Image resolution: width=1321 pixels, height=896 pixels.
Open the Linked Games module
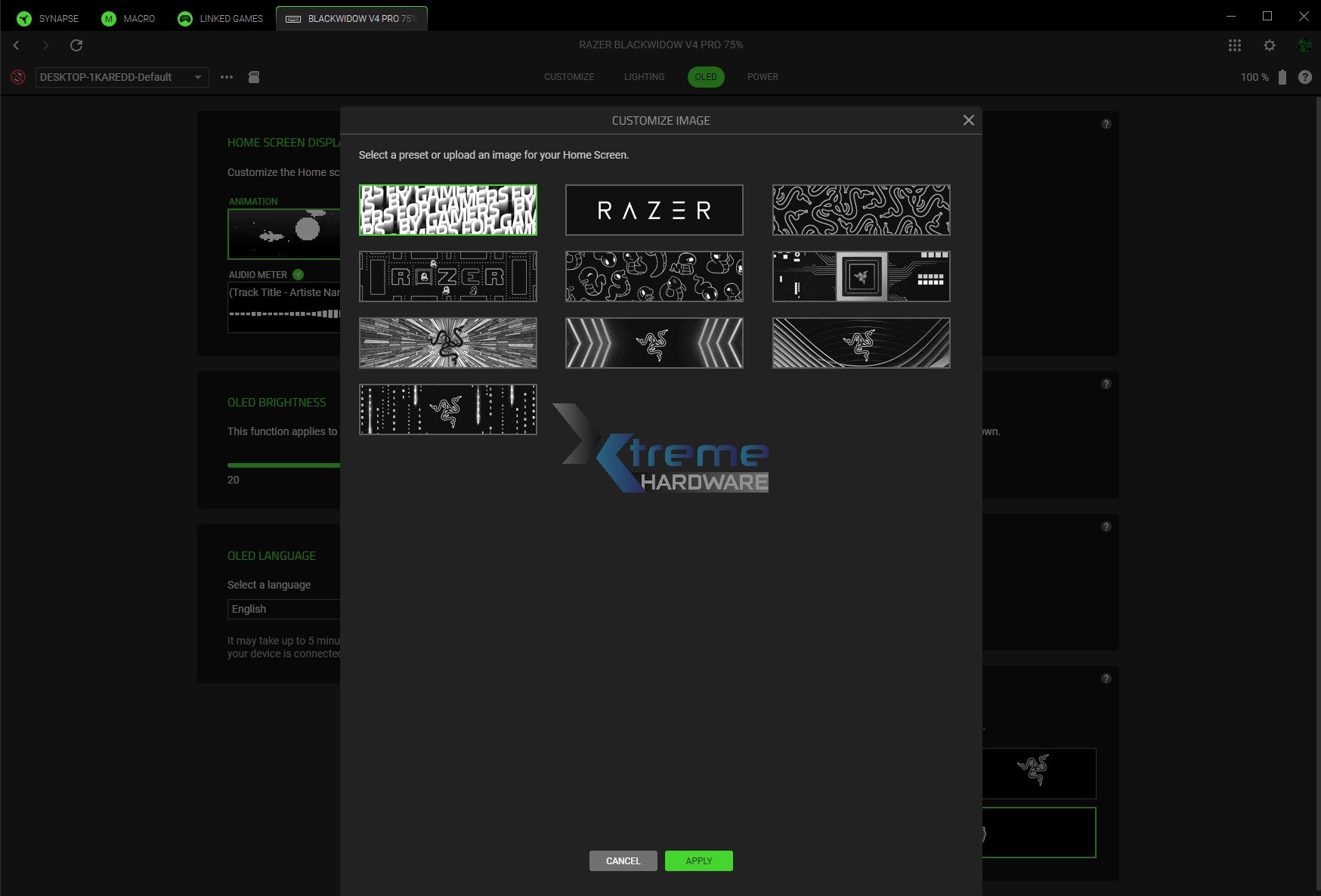pyautogui.click(x=219, y=18)
